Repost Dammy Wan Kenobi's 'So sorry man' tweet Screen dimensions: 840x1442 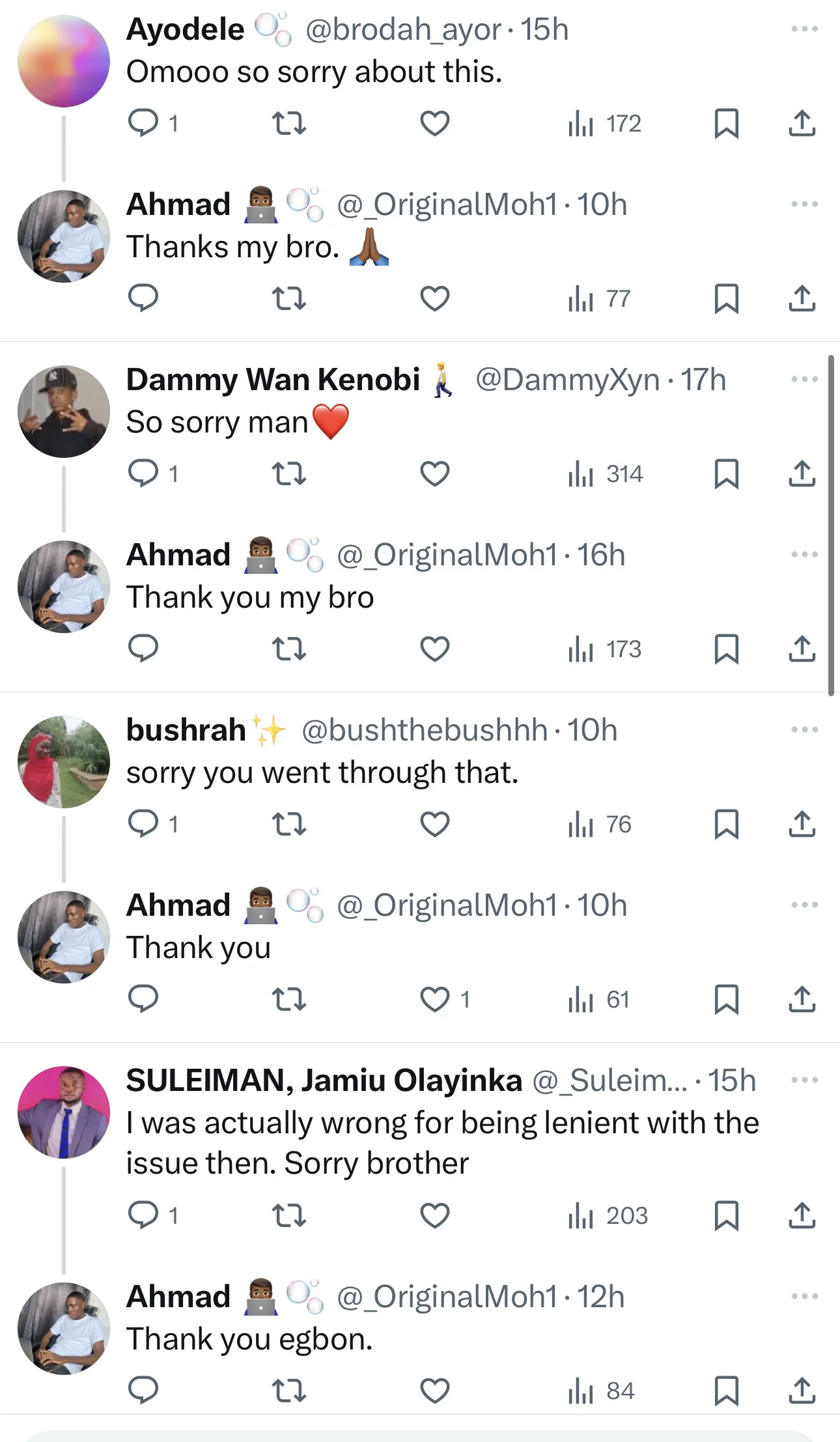(288, 474)
